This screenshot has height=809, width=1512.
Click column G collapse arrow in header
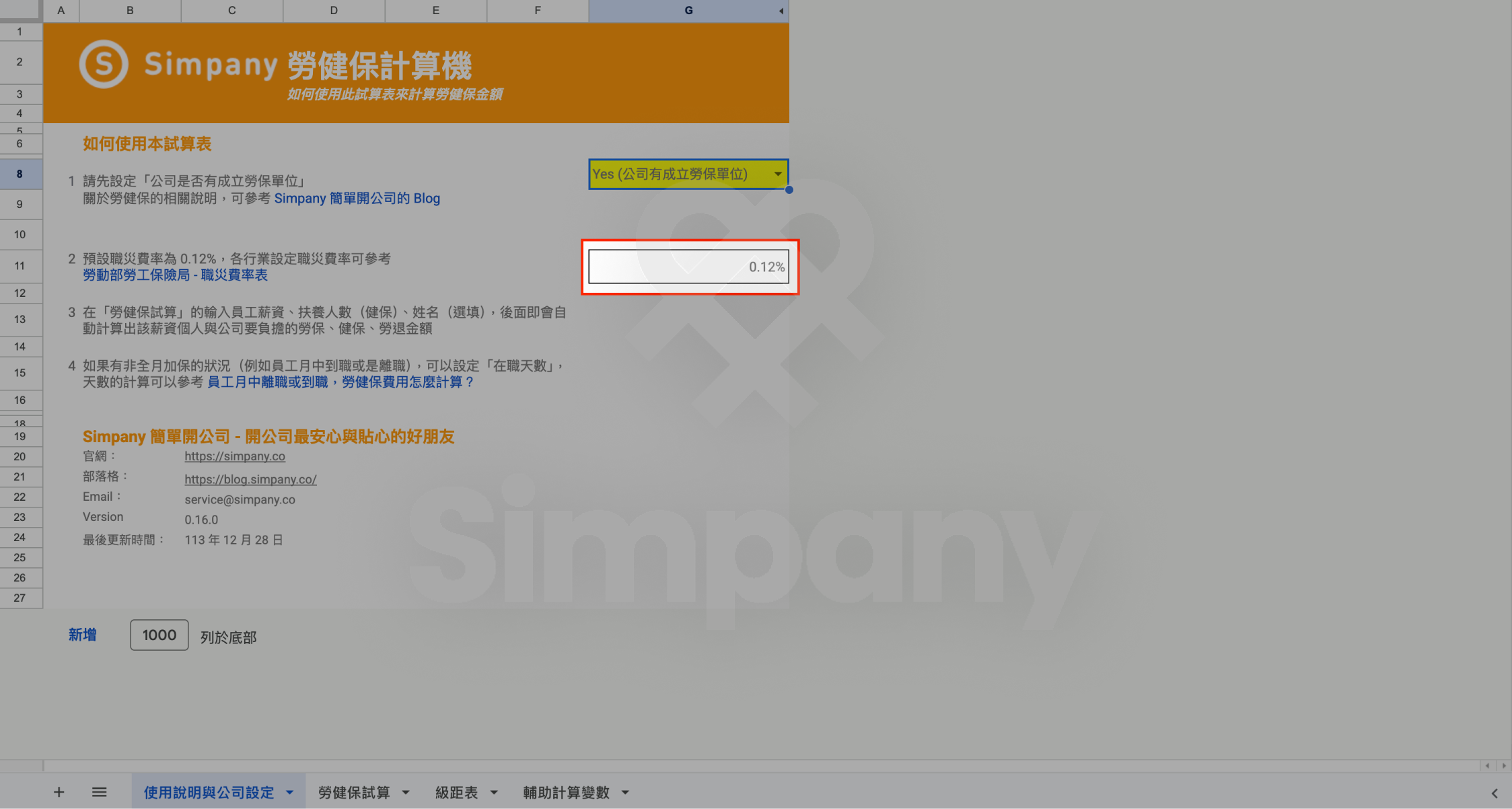(781, 11)
